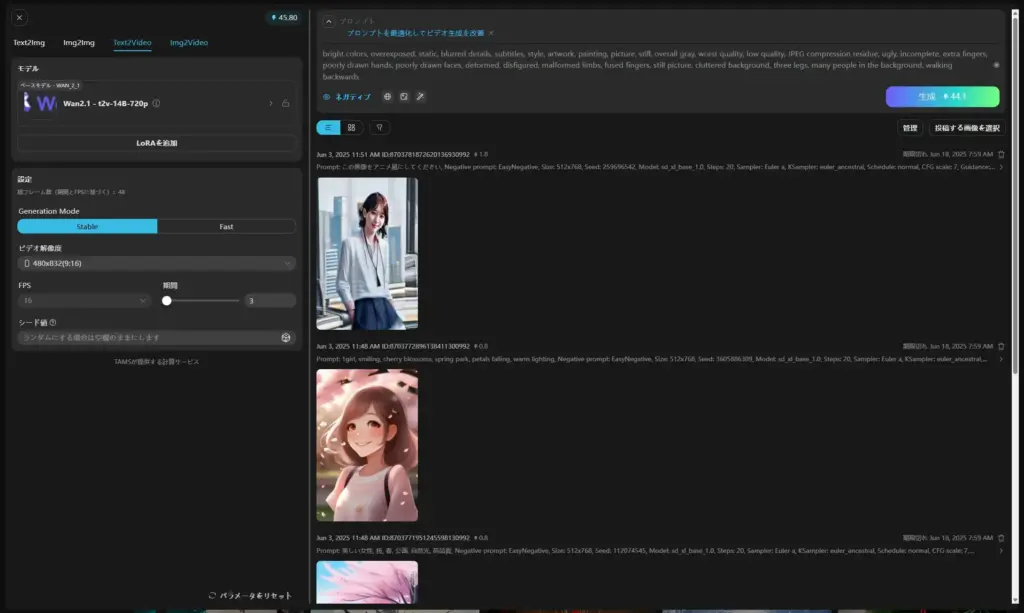This screenshot has width=1024, height=613.
Task: Show the seed value help icon
Action: point(53,322)
